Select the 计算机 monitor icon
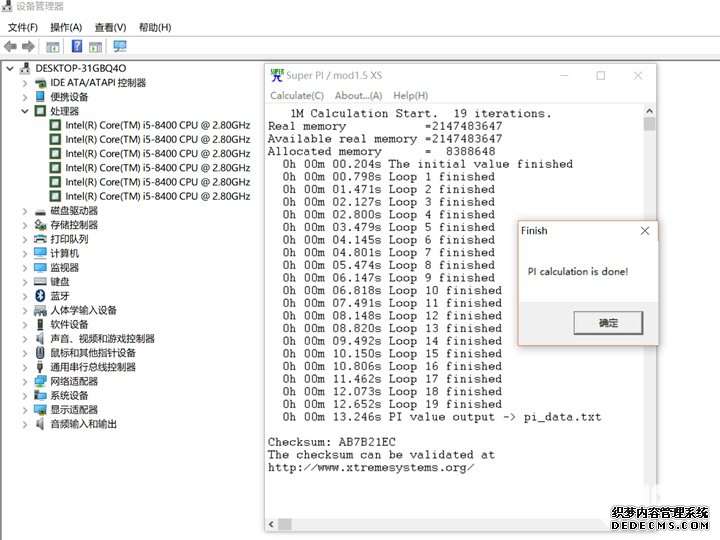 coord(40,253)
